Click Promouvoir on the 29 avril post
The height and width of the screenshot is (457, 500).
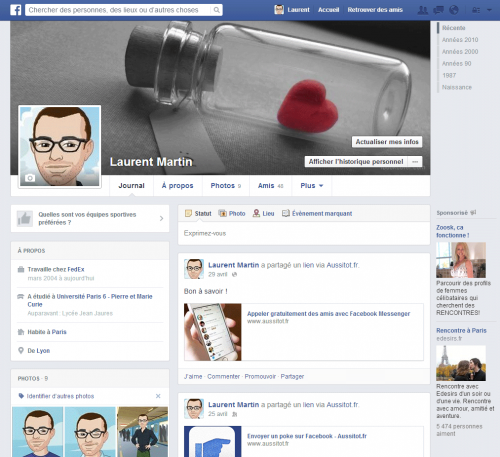tap(260, 376)
